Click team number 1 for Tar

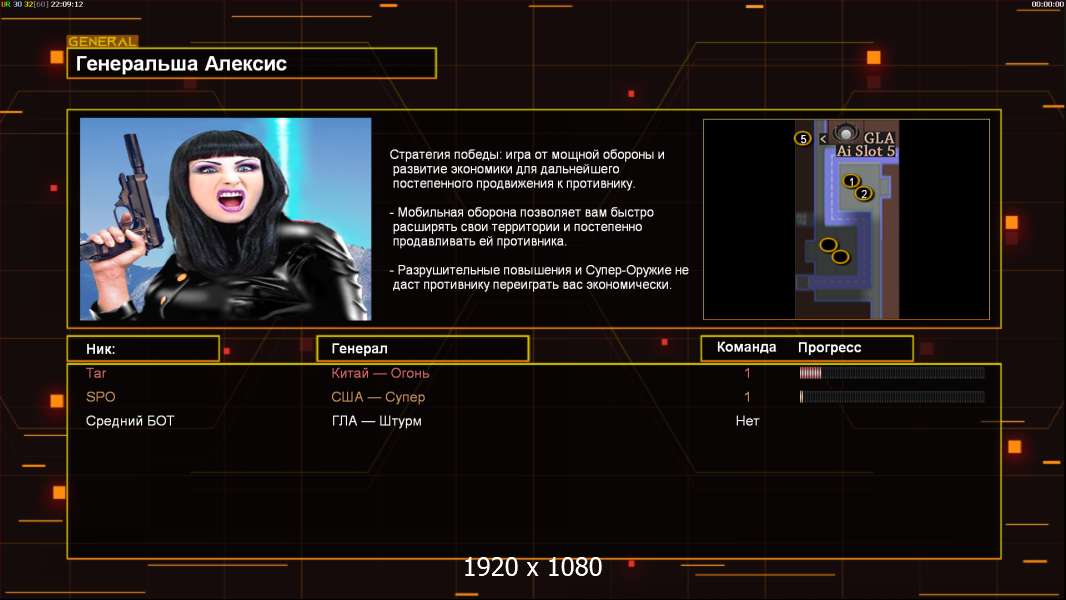click(747, 373)
